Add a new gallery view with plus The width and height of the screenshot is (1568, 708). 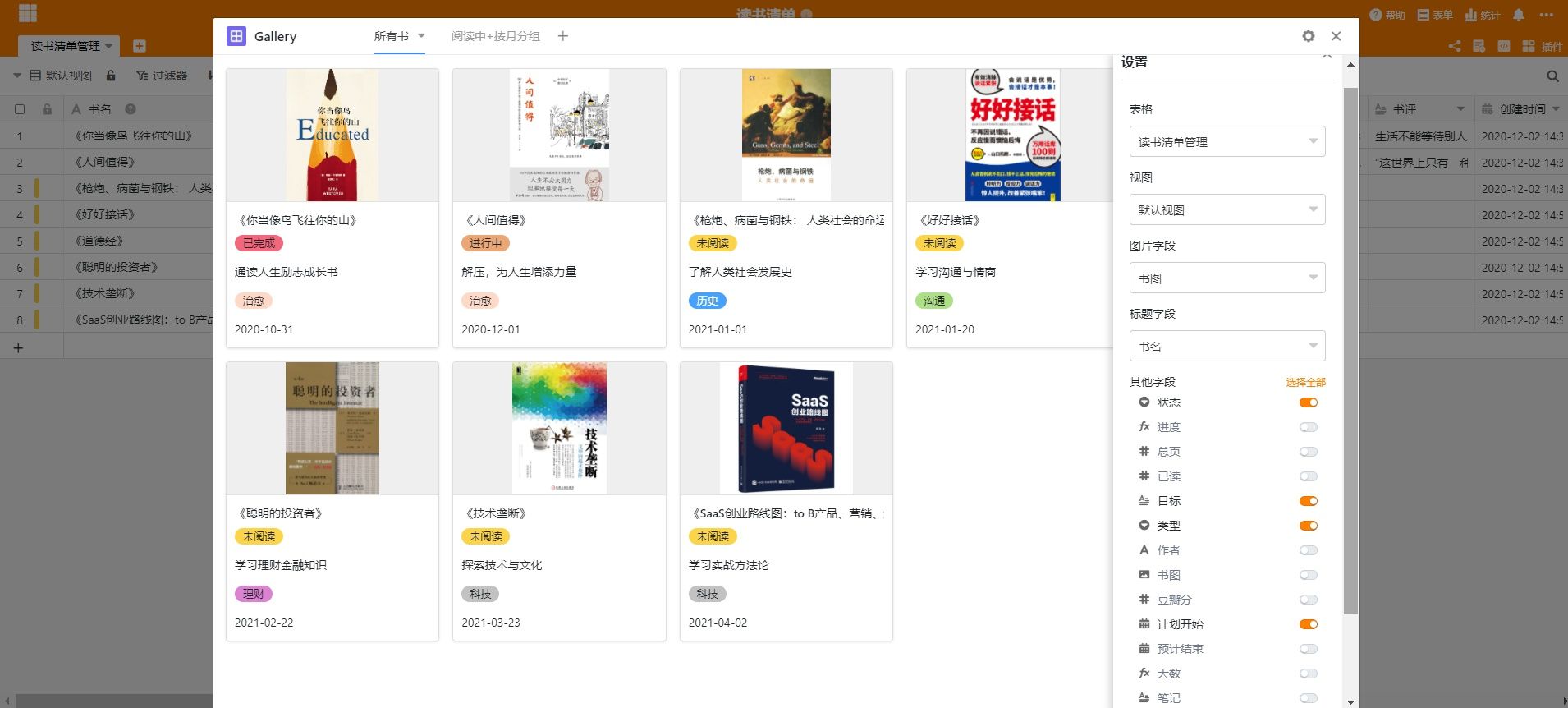563,36
